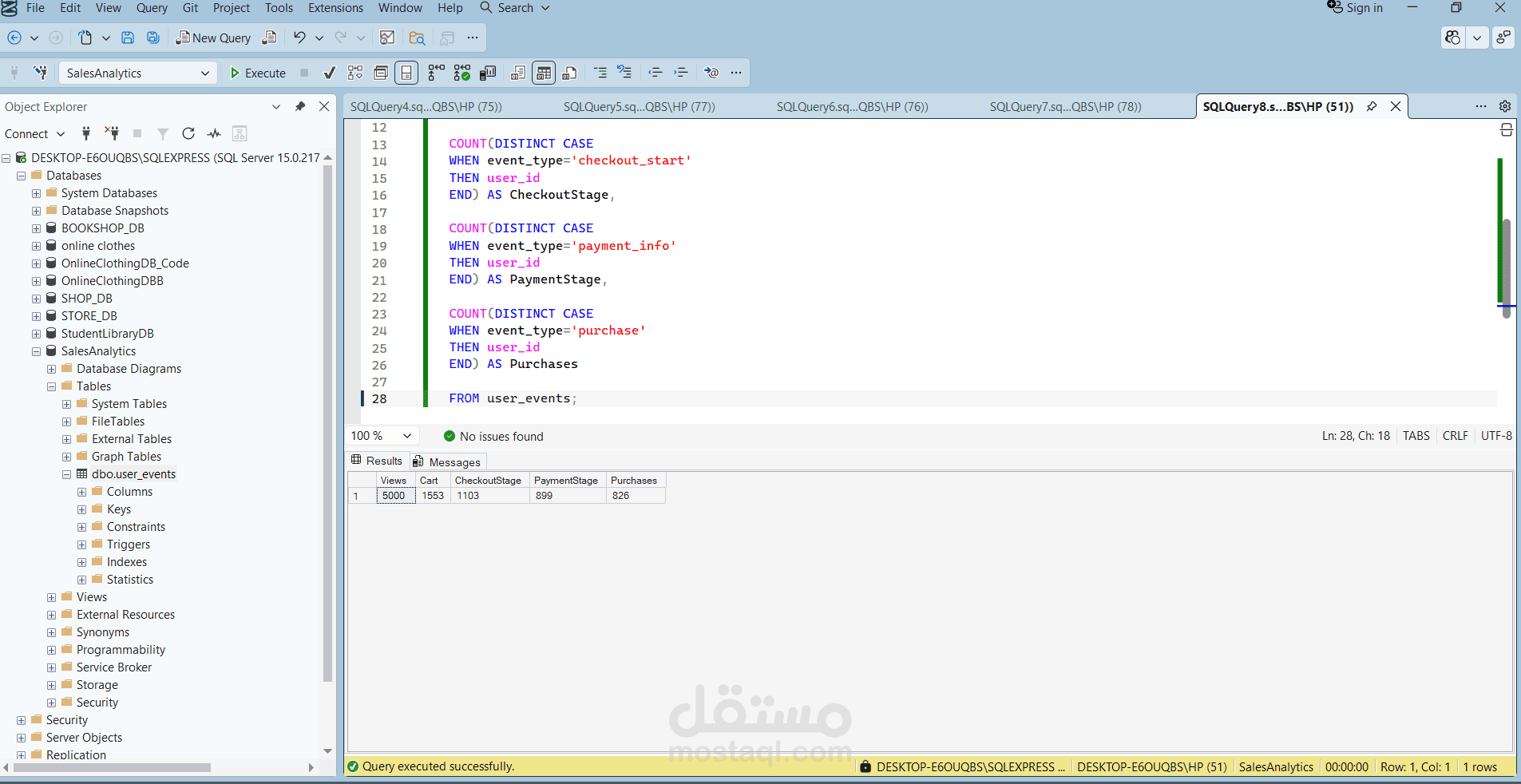The width and height of the screenshot is (1521, 784).
Task: Click the Filter icon in Object Explorer
Action: pyautogui.click(x=163, y=133)
